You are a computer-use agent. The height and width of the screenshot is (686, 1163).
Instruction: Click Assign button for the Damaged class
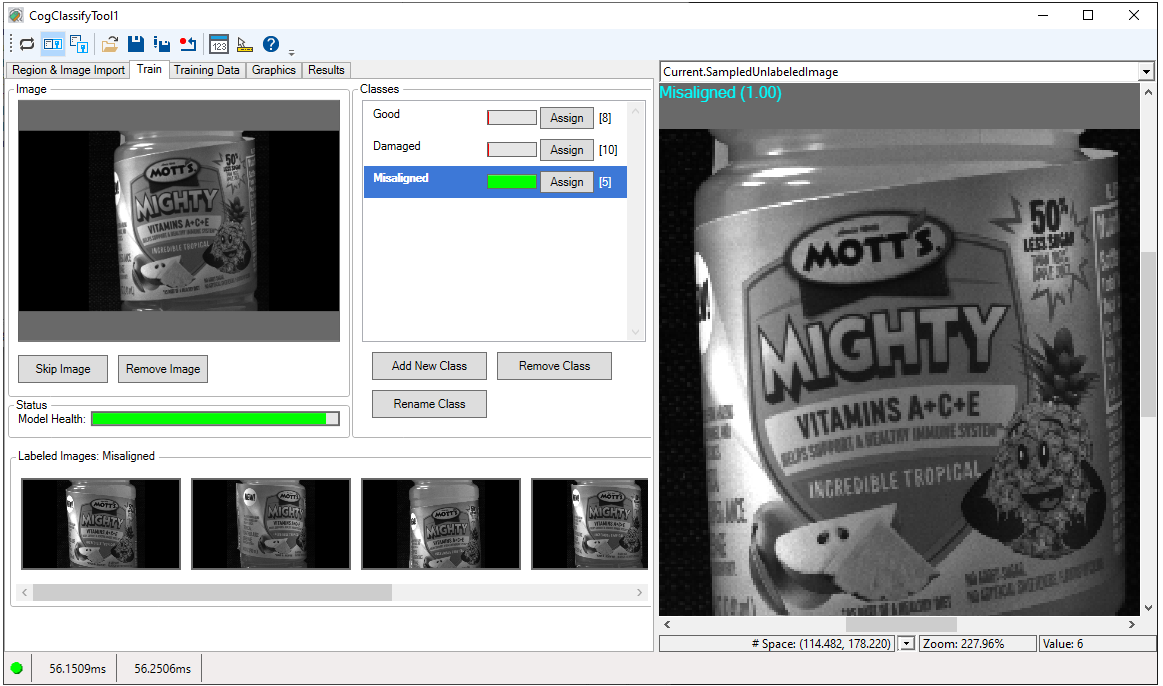pyautogui.click(x=566, y=150)
